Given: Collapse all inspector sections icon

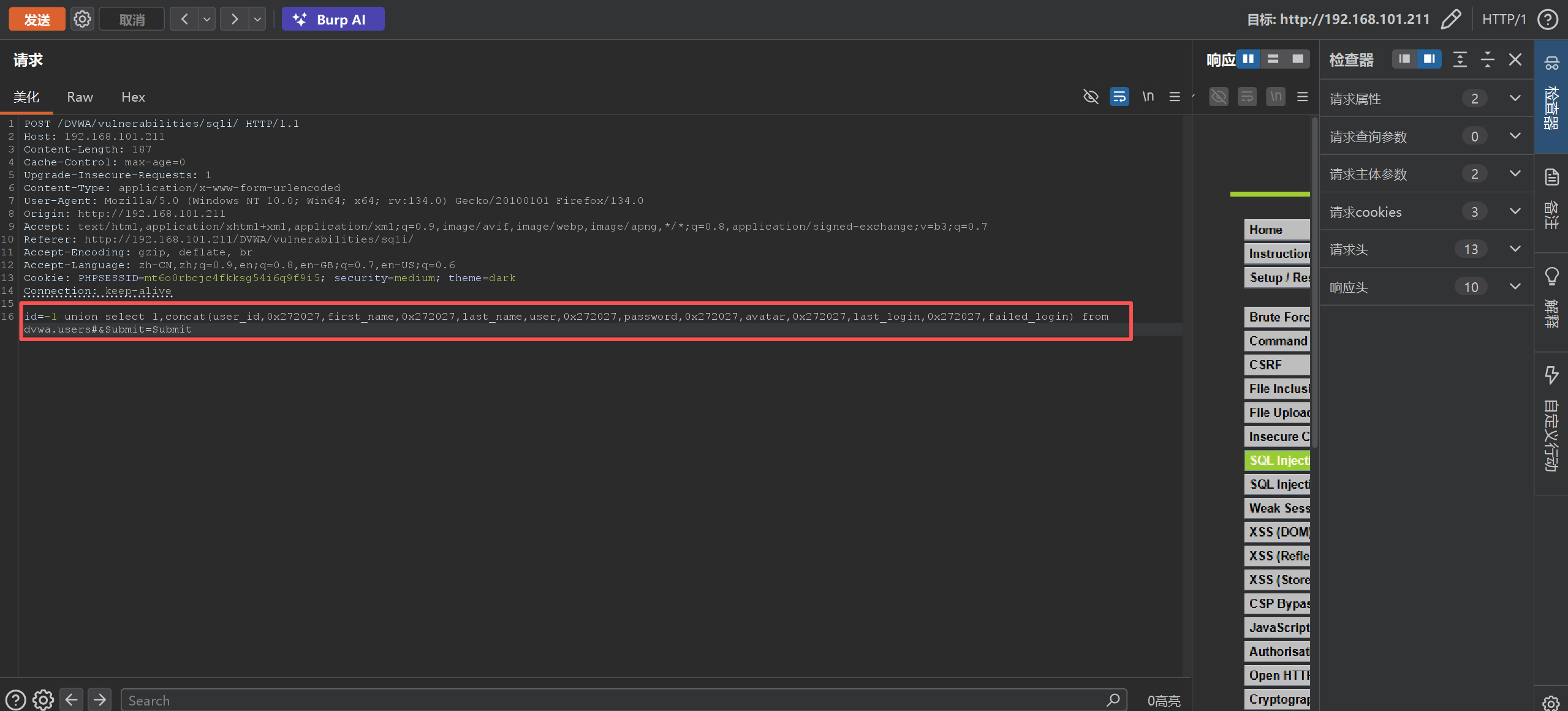Looking at the screenshot, I should tap(1488, 59).
